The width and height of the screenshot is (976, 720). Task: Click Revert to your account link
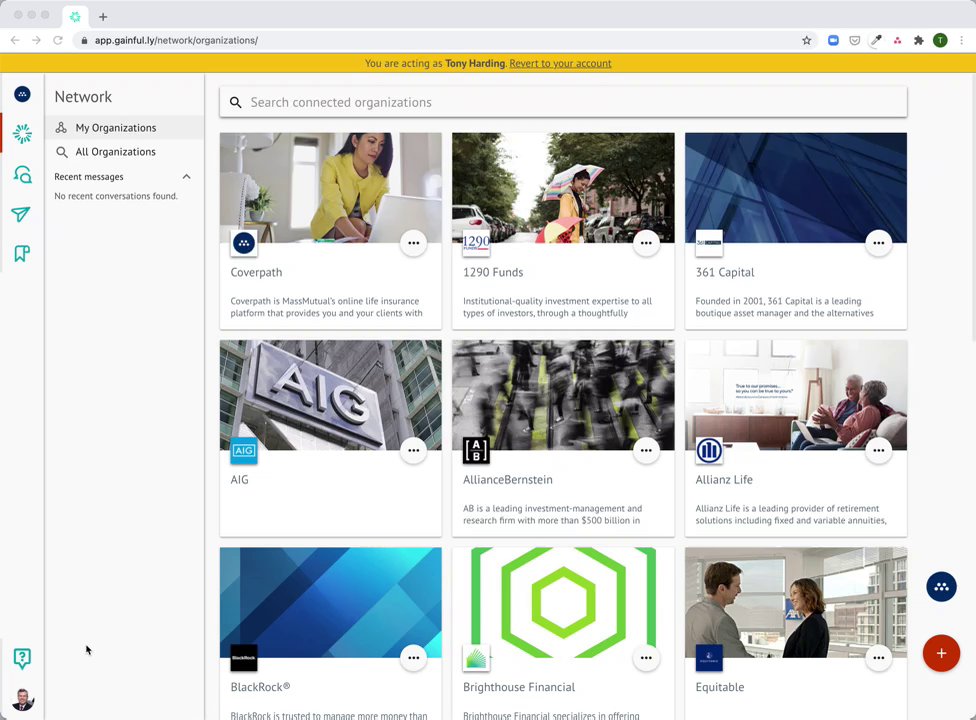(560, 63)
